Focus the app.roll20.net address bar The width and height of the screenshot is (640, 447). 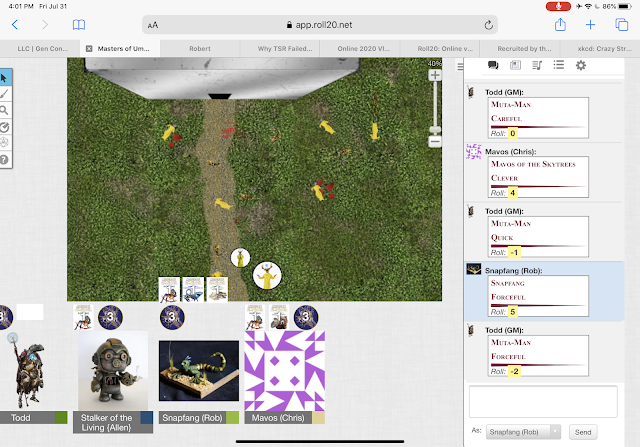(320, 25)
